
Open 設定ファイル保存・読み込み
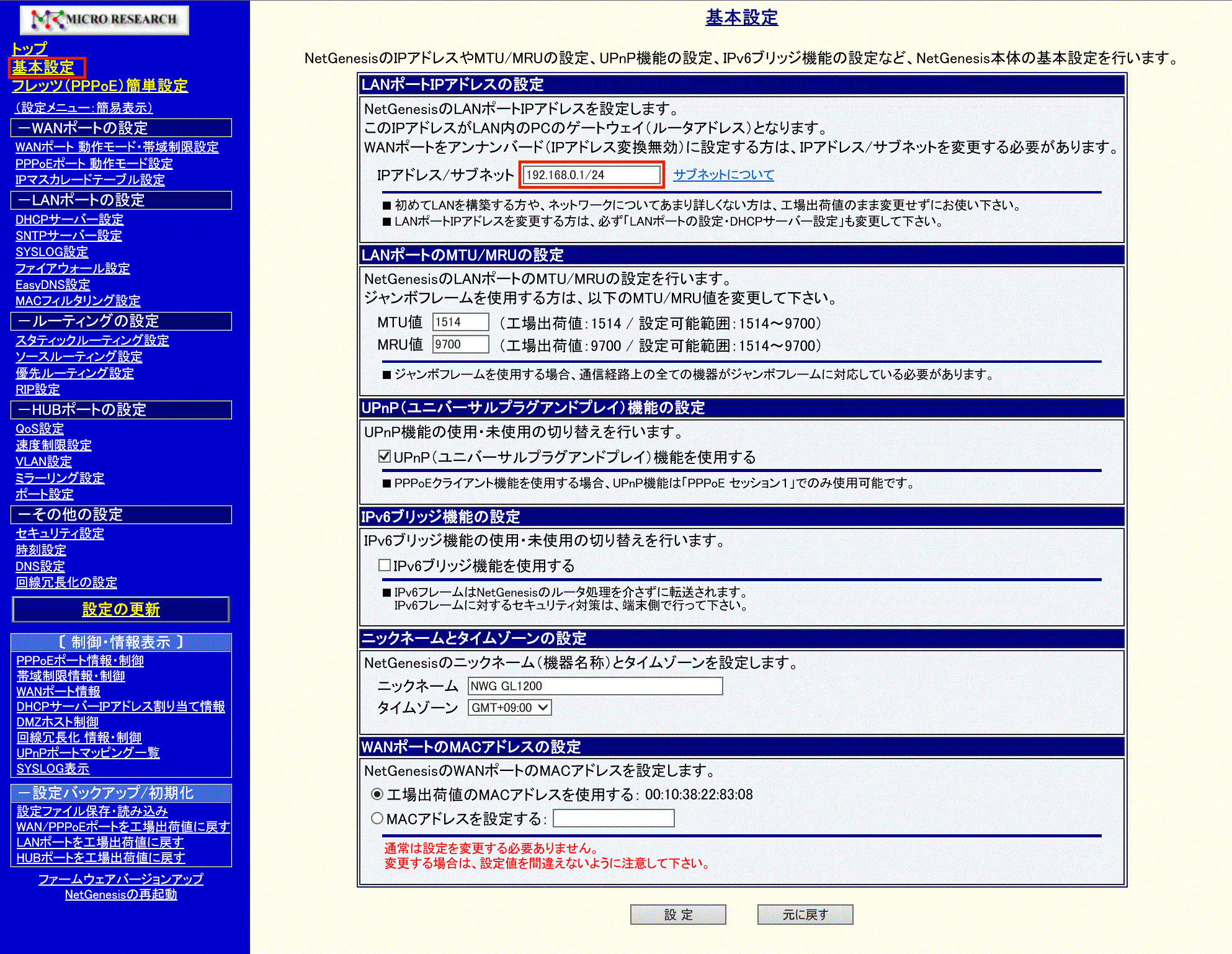coord(92,811)
